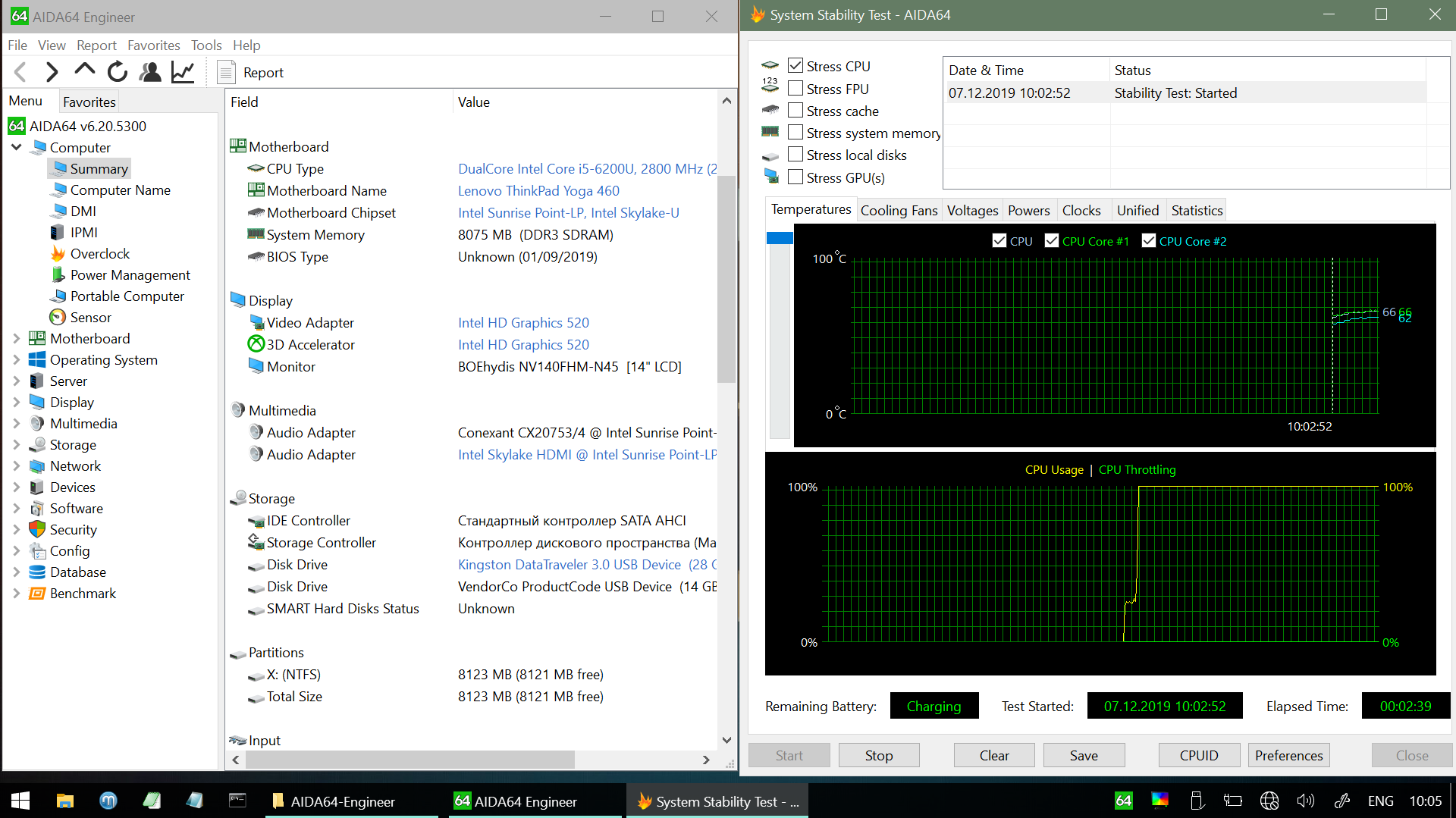Viewport: 1456px width, 818px height.
Task: Expand the Operating System tree node
Action: [16, 359]
